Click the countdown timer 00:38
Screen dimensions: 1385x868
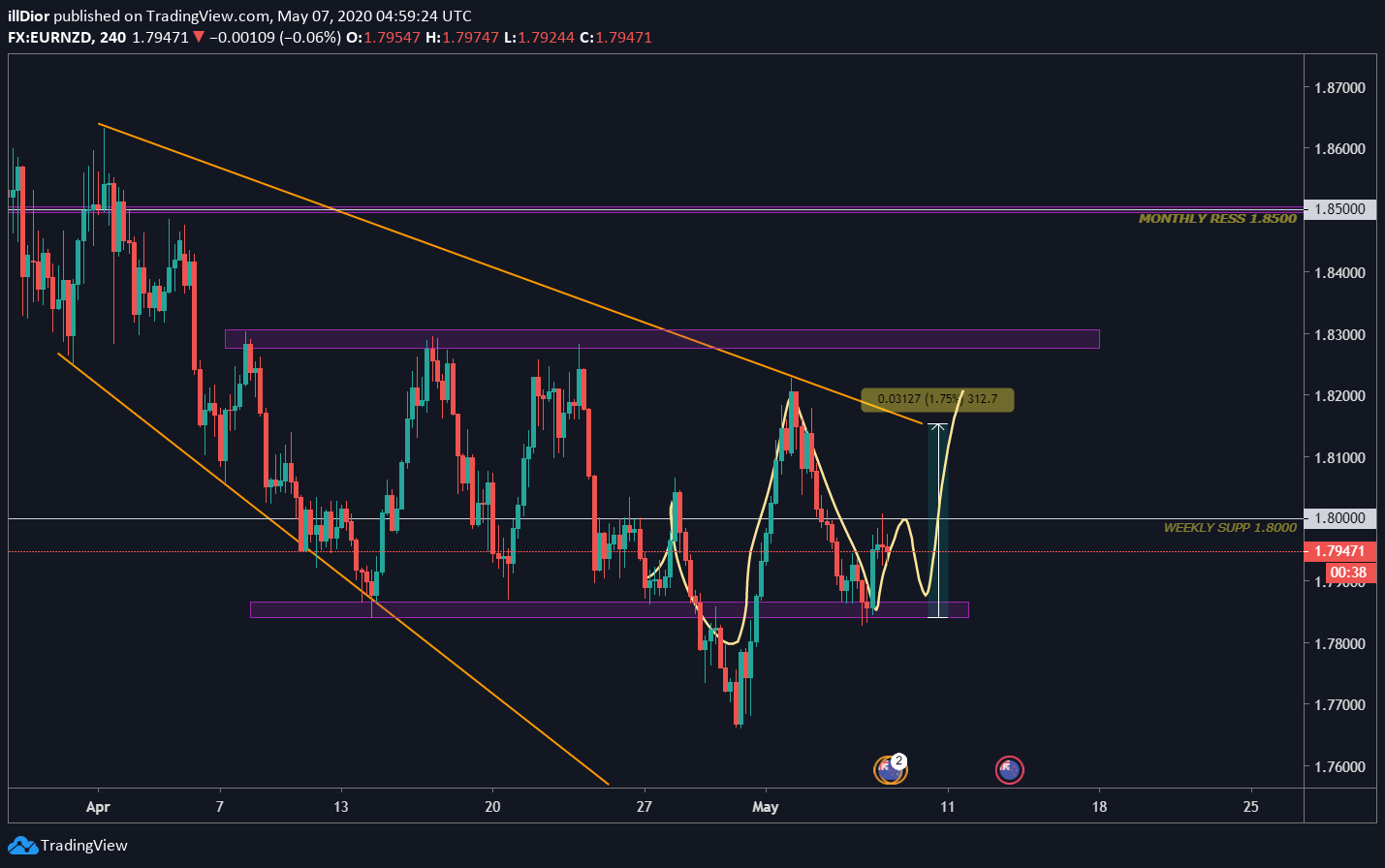tap(1347, 573)
